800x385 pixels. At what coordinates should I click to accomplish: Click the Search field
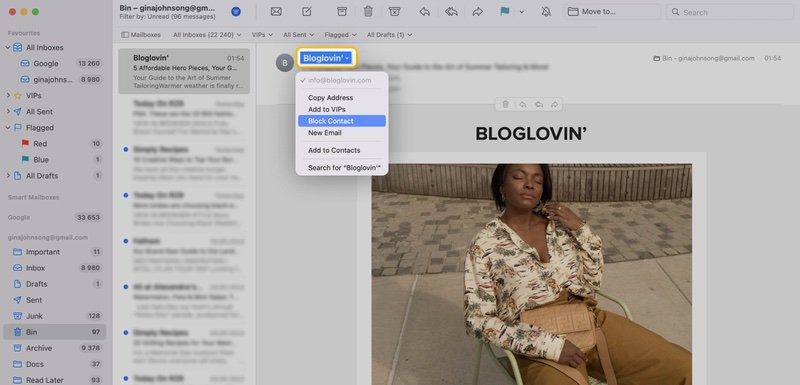click(731, 12)
